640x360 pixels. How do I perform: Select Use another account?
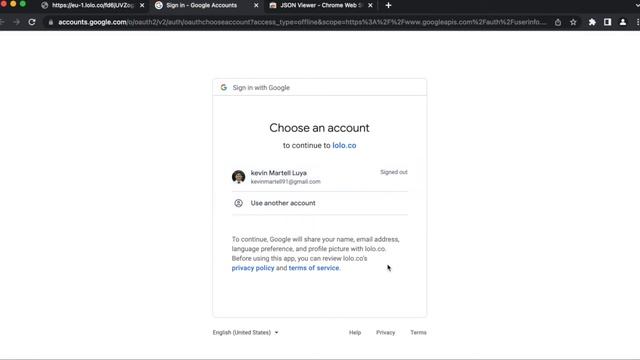pos(320,203)
